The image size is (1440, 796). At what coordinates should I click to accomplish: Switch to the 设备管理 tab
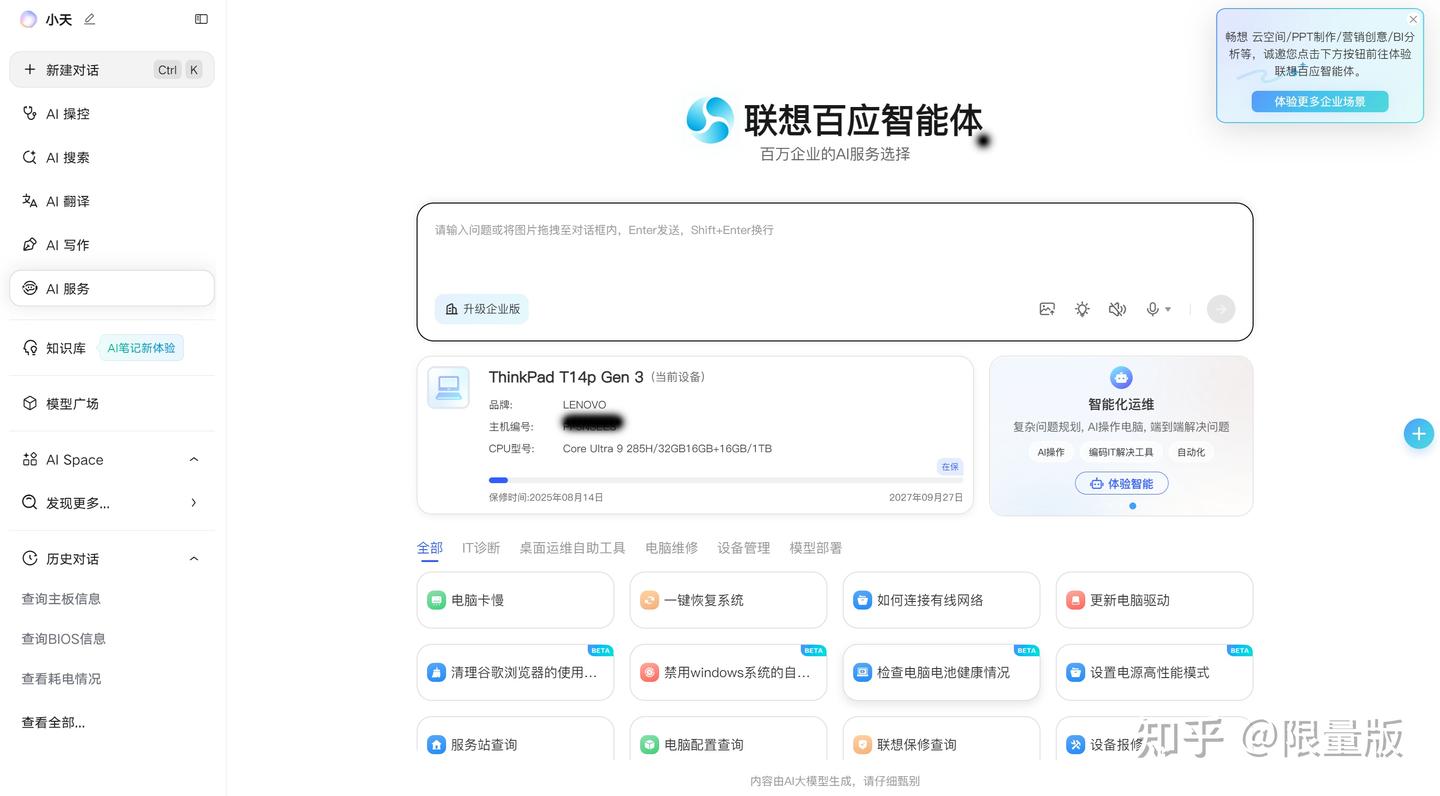pyautogui.click(x=743, y=548)
